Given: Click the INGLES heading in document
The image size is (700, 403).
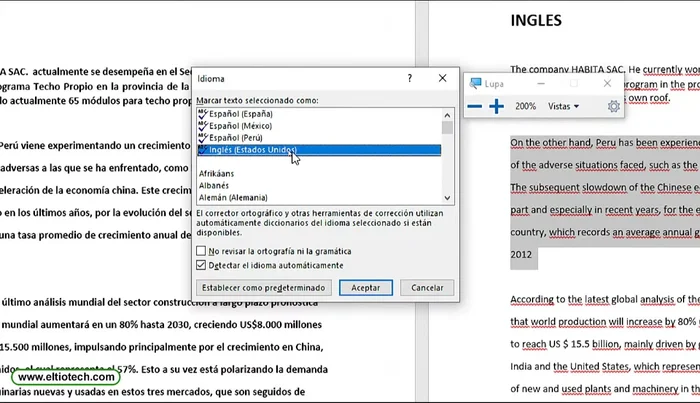Looking at the screenshot, I should coord(536,21).
